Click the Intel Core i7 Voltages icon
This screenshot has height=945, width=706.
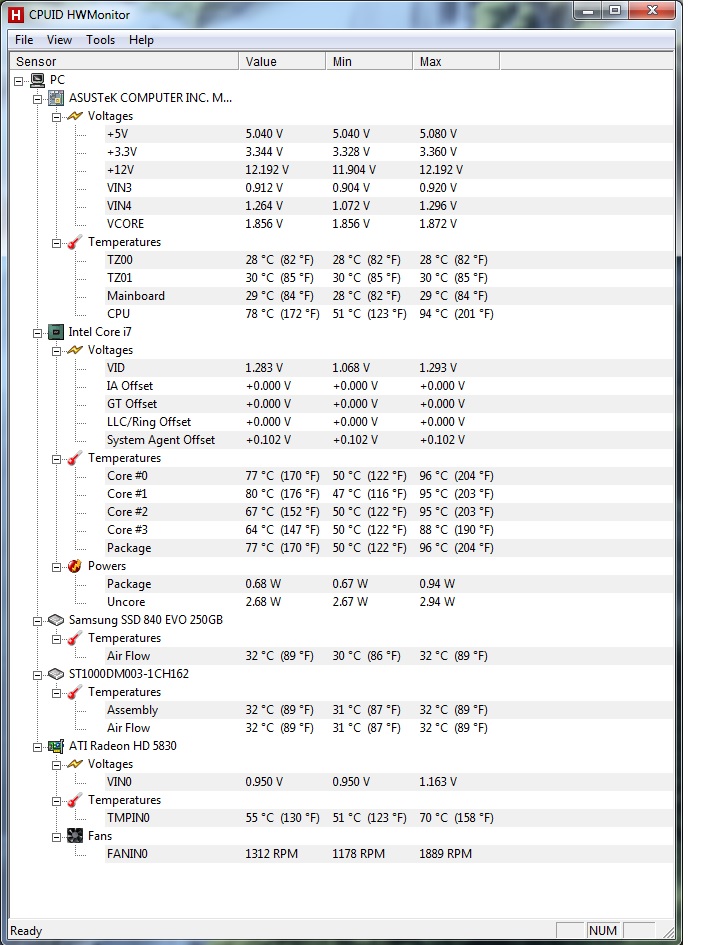coord(75,350)
